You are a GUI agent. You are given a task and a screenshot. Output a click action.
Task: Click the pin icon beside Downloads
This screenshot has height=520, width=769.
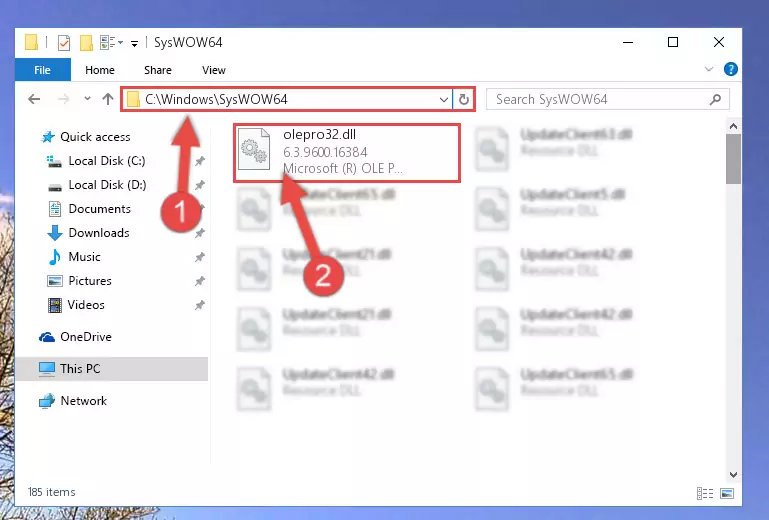click(x=200, y=233)
